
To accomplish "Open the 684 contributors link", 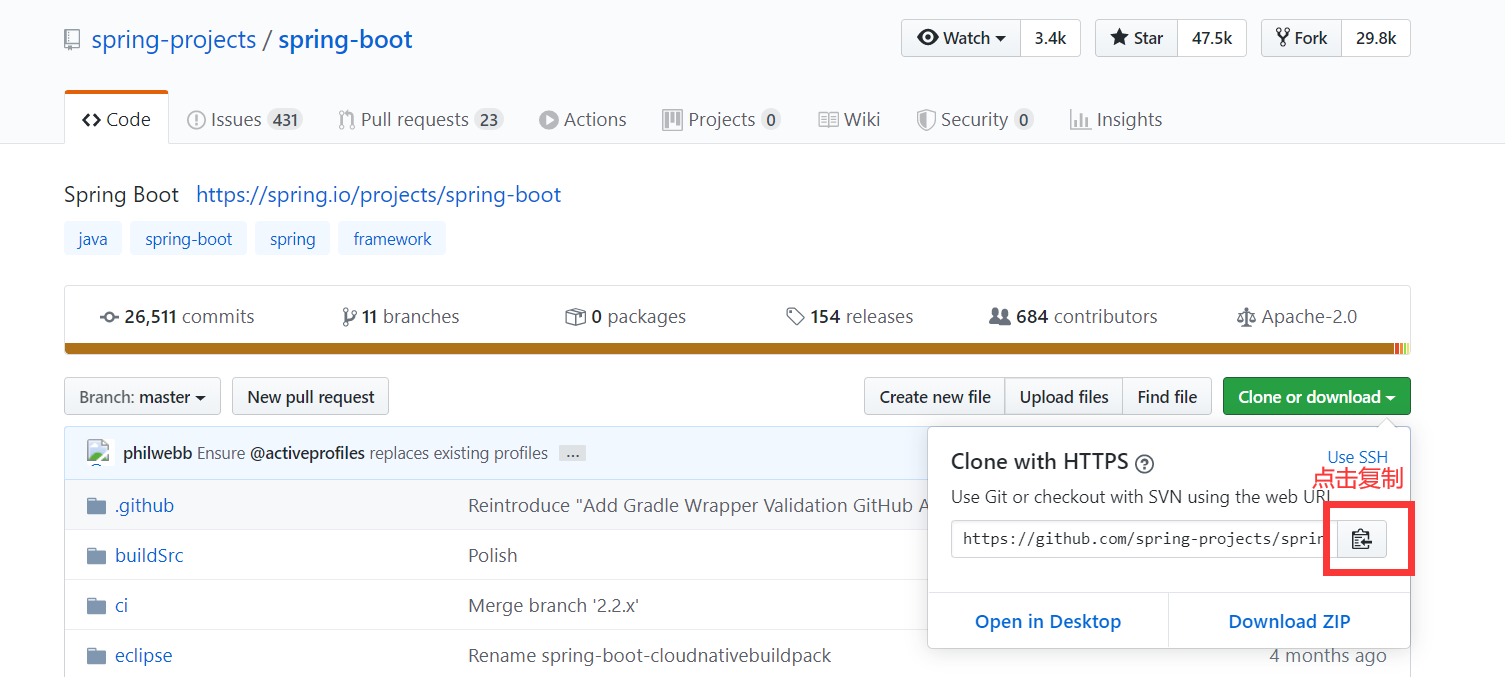I will pos(1073,317).
